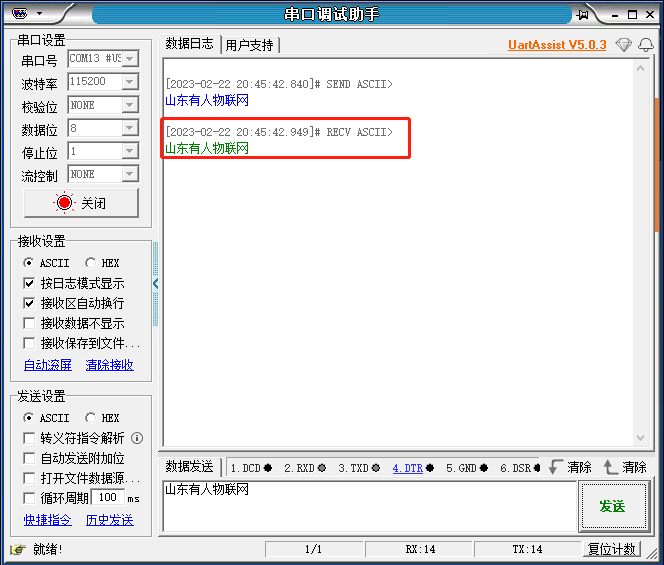Screen dimensions: 664x565
Task: Enable 转义符指令解析 checkbox
Action: click(29, 438)
